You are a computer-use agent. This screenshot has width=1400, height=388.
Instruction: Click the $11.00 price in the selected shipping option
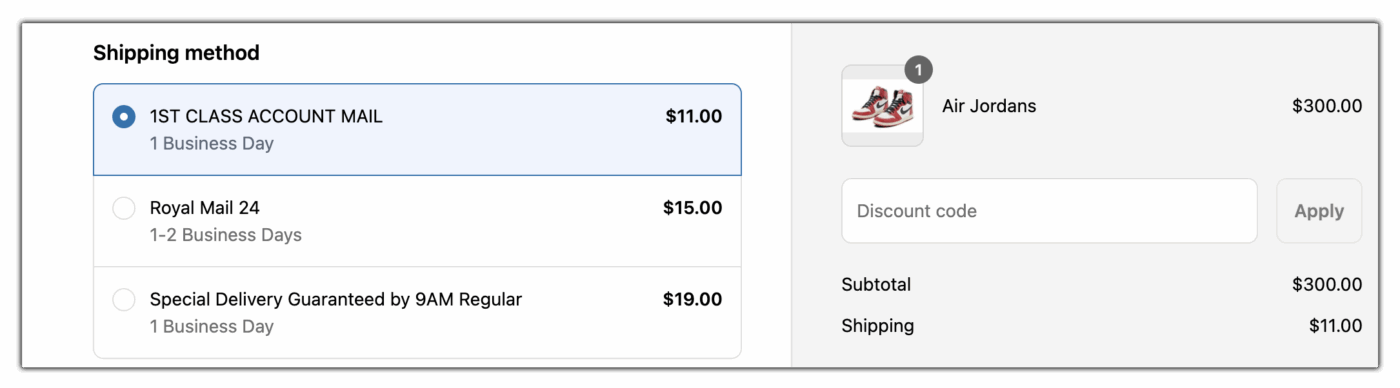[x=693, y=116]
